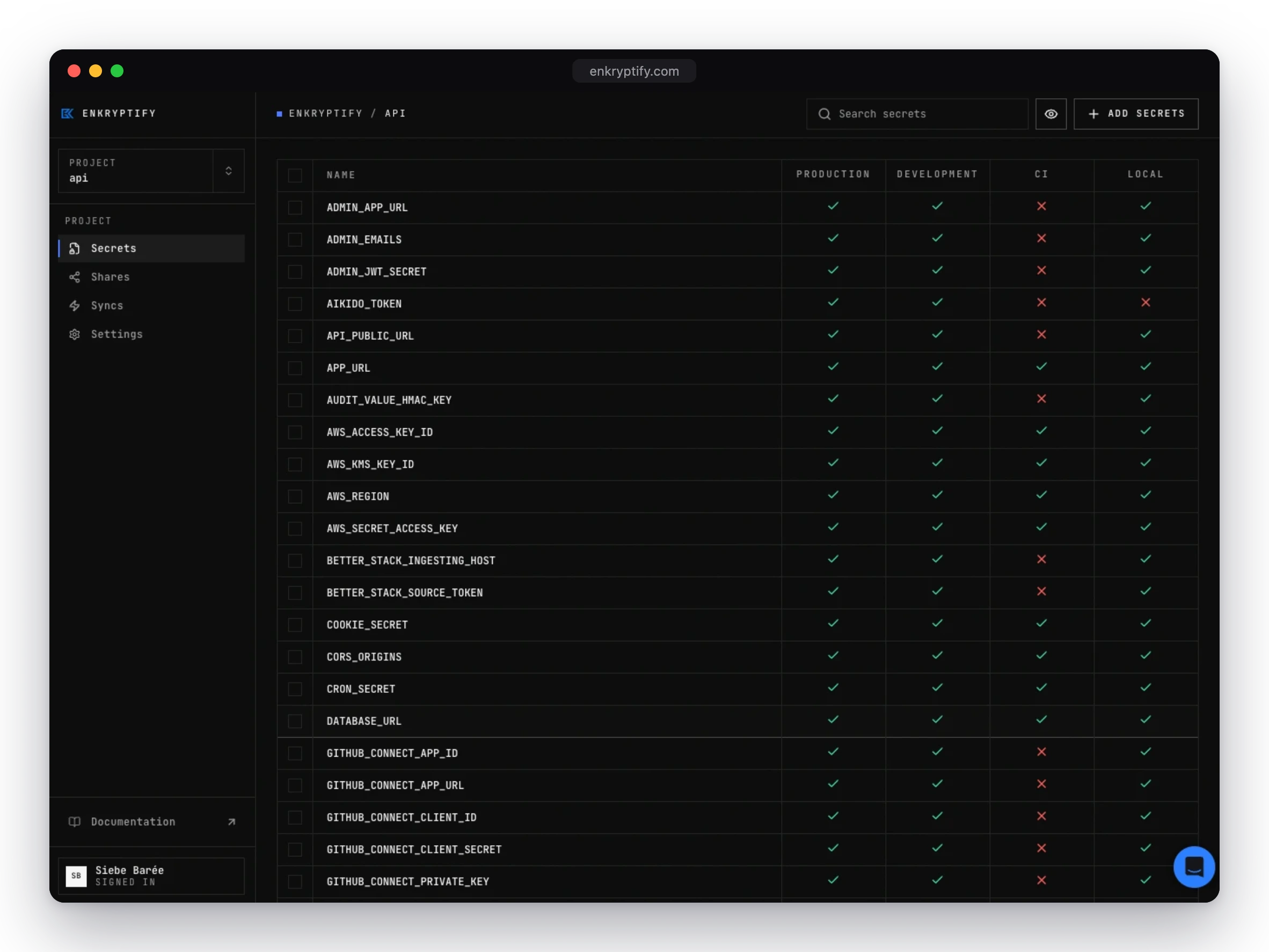Click the Secrets file-lock icon in sidebar
The height and width of the screenshot is (952, 1269).
pyautogui.click(x=75, y=248)
